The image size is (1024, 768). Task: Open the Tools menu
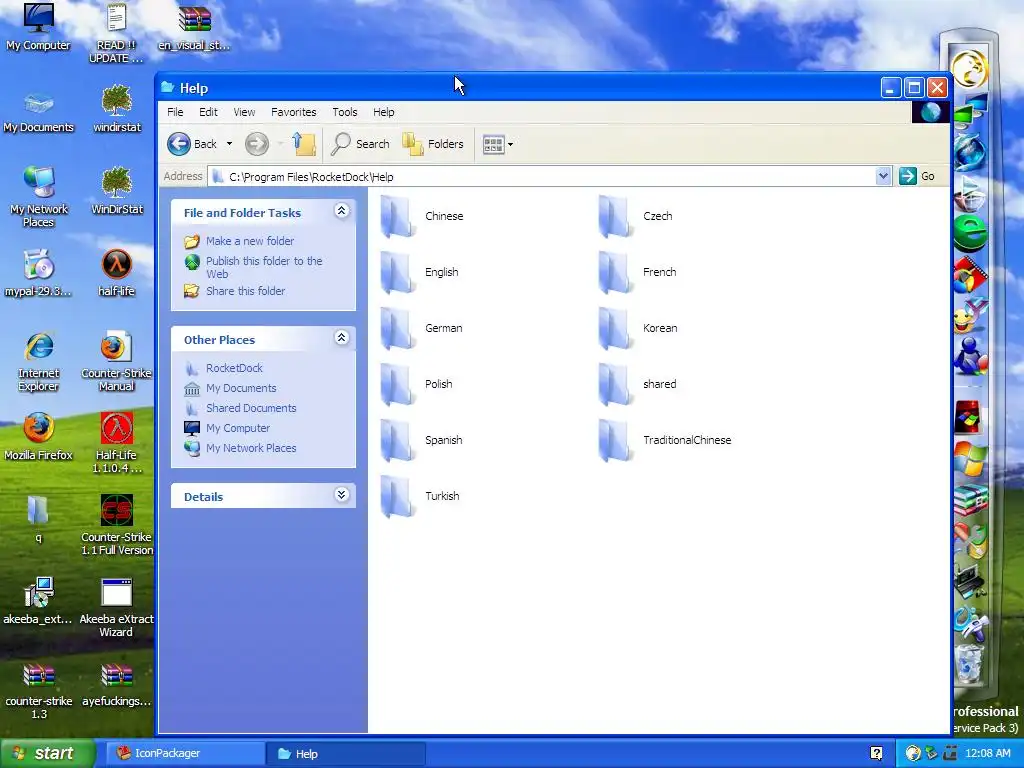(345, 112)
